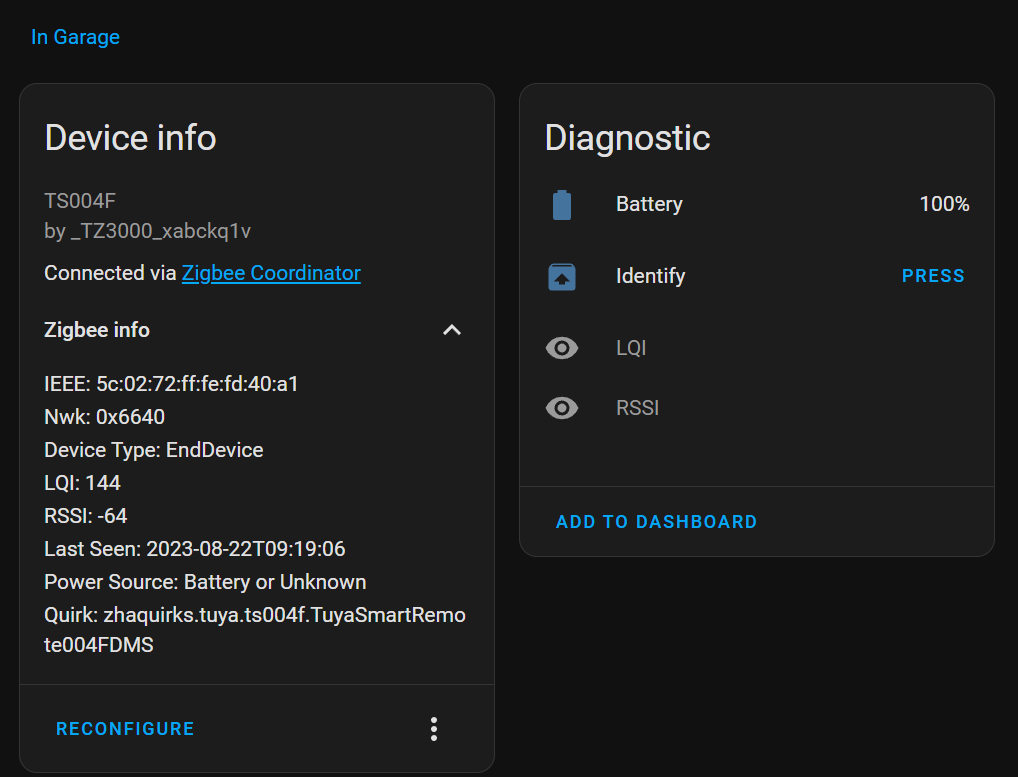This screenshot has width=1018, height=777.
Task: Show the hidden LQI entity eye icon
Action: click(562, 348)
